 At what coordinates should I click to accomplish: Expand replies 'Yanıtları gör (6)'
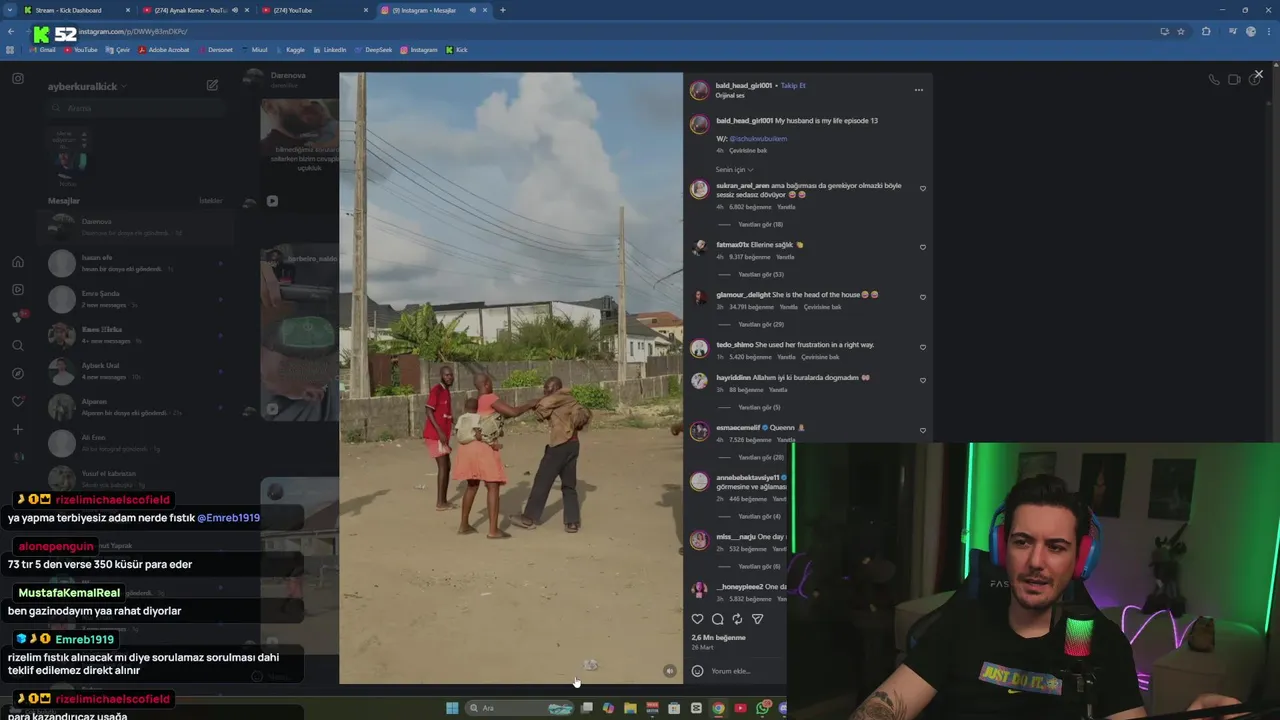pos(759,566)
